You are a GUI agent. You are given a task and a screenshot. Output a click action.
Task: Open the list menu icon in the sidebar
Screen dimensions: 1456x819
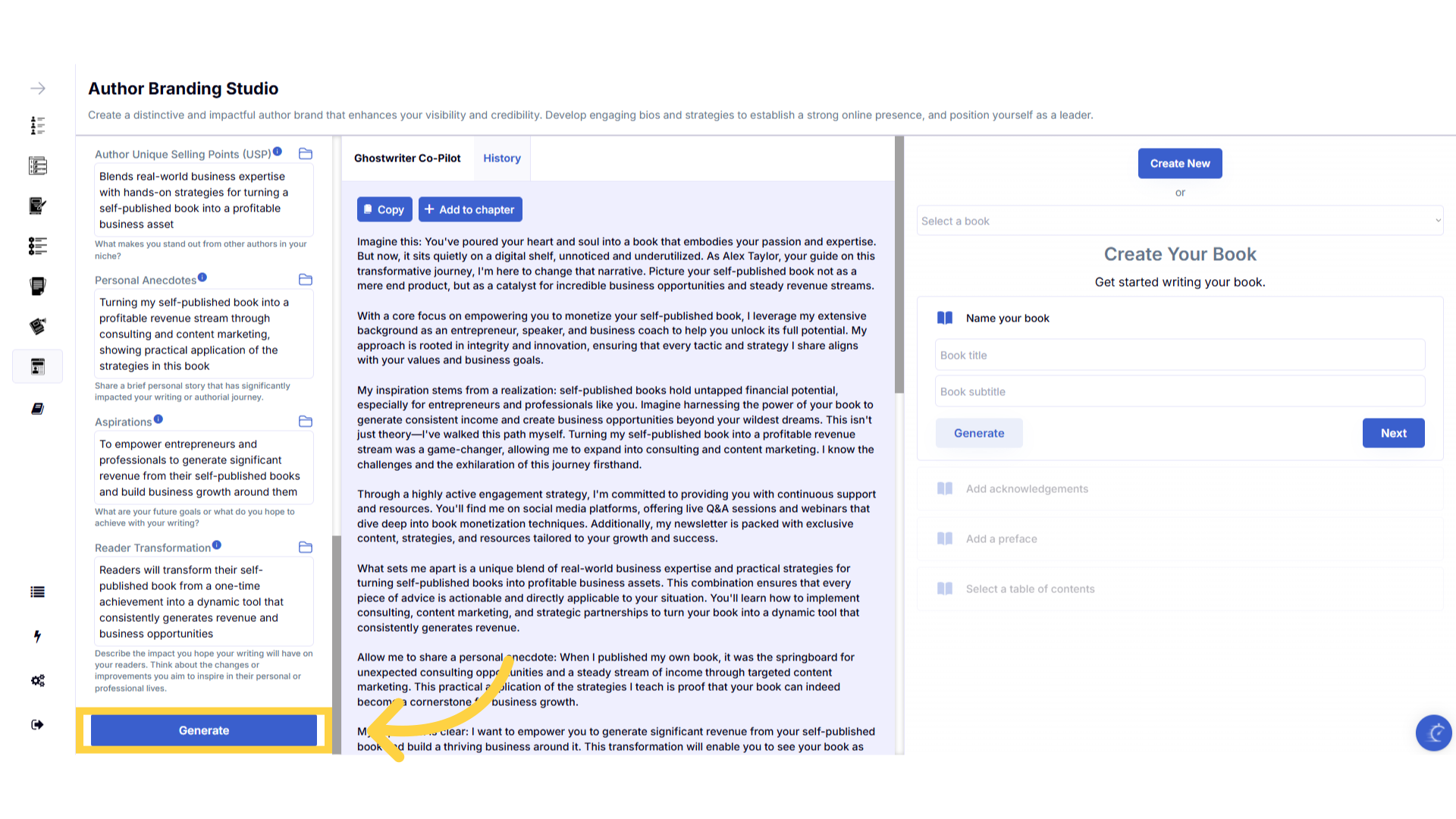click(x=37, y=592)
